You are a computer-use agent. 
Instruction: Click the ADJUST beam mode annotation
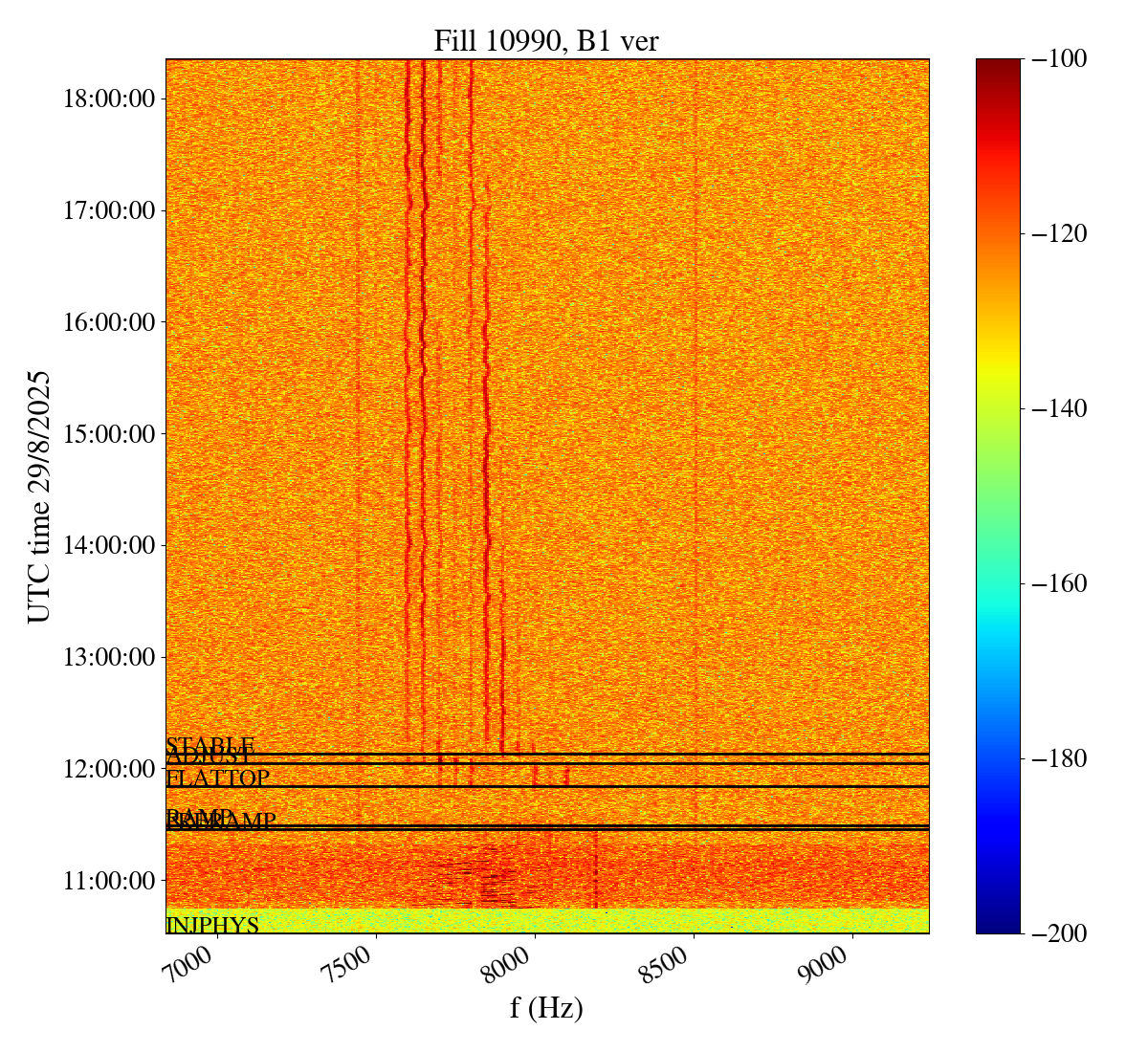[210, 759]
